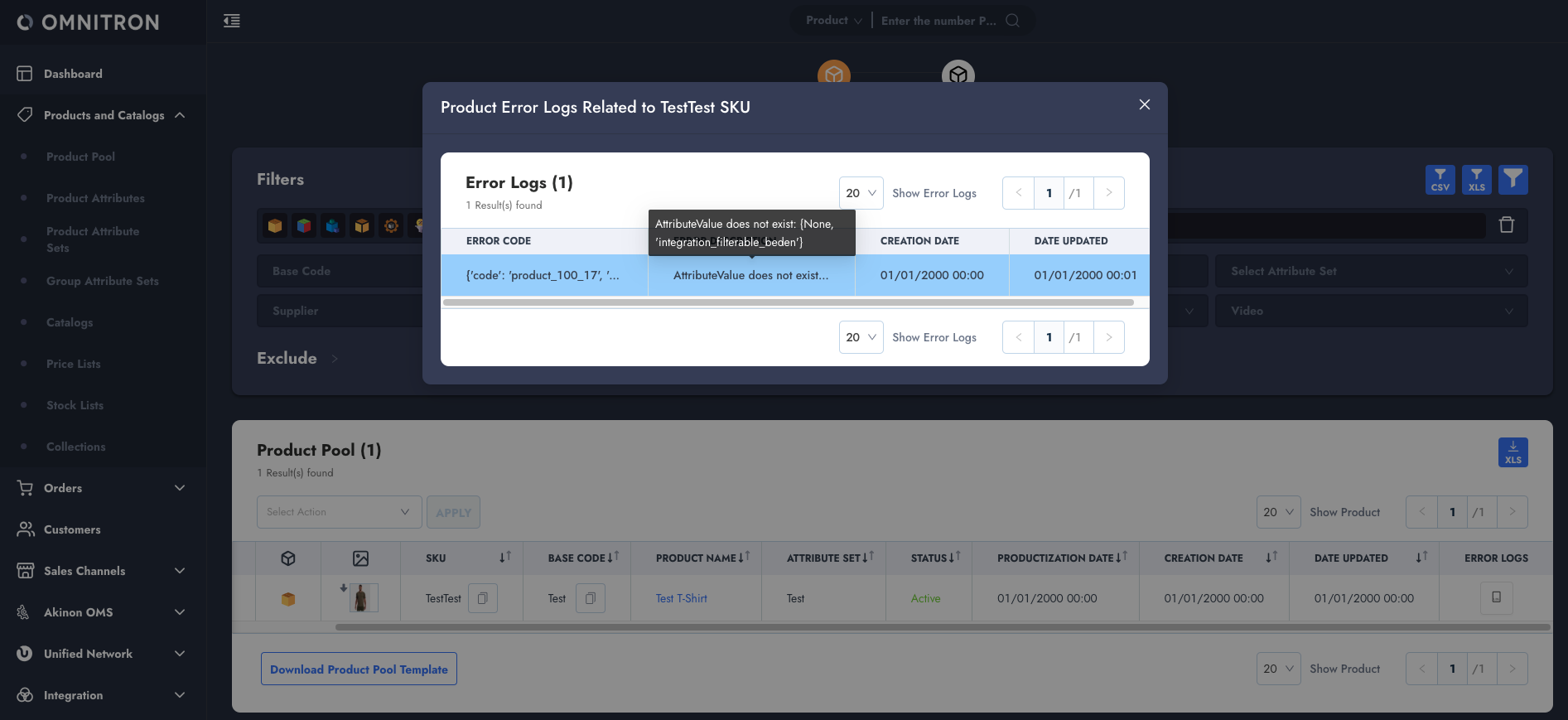
Task: Collapse the sidebar with the menu fold icon
Action: (x=232, y=21)
